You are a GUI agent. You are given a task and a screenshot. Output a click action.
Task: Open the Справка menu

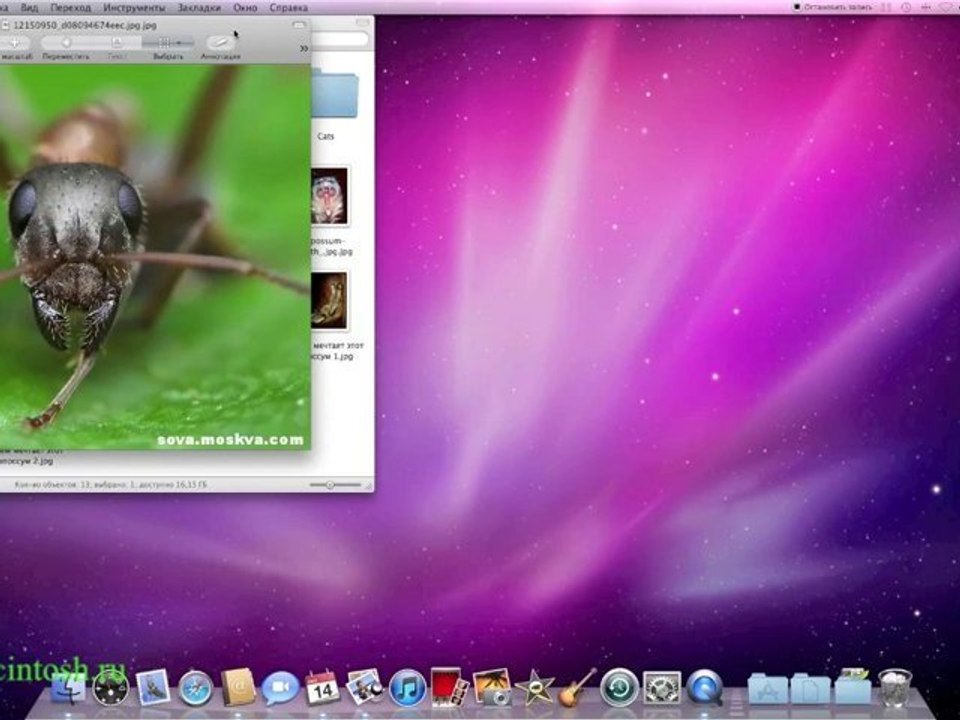point(288,8)
